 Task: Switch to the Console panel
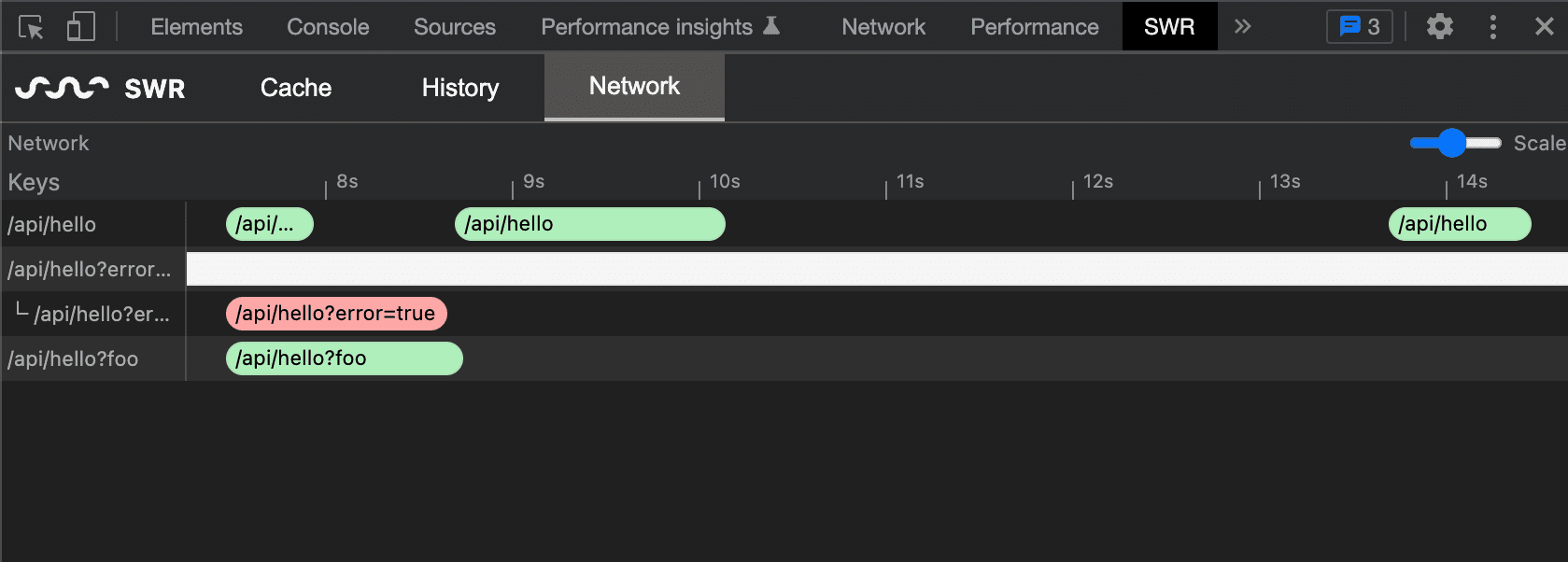[x=327, y=26]
